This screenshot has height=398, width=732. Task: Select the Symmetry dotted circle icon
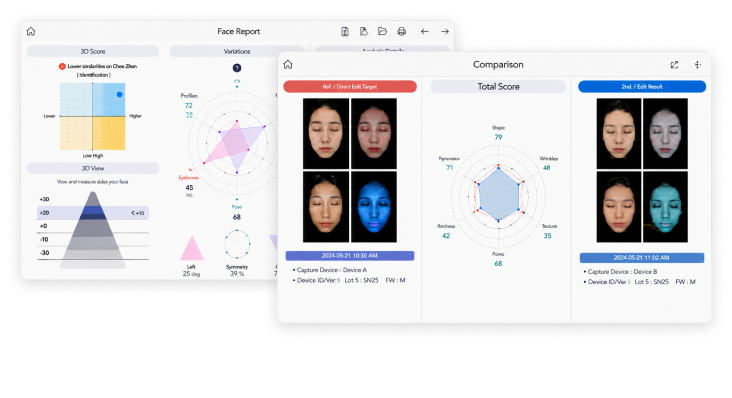237,244
